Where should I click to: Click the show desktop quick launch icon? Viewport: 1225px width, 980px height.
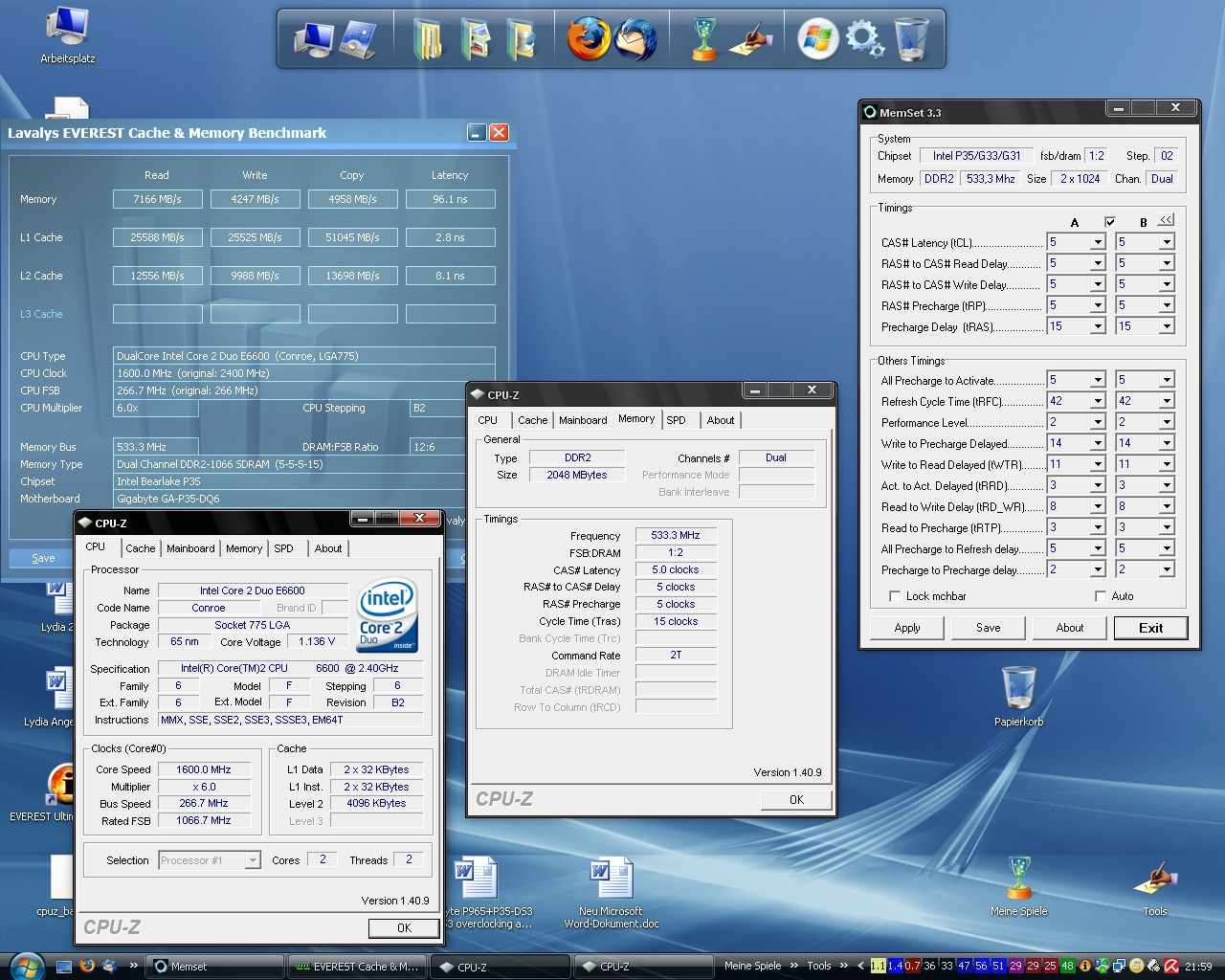(64, 966)
